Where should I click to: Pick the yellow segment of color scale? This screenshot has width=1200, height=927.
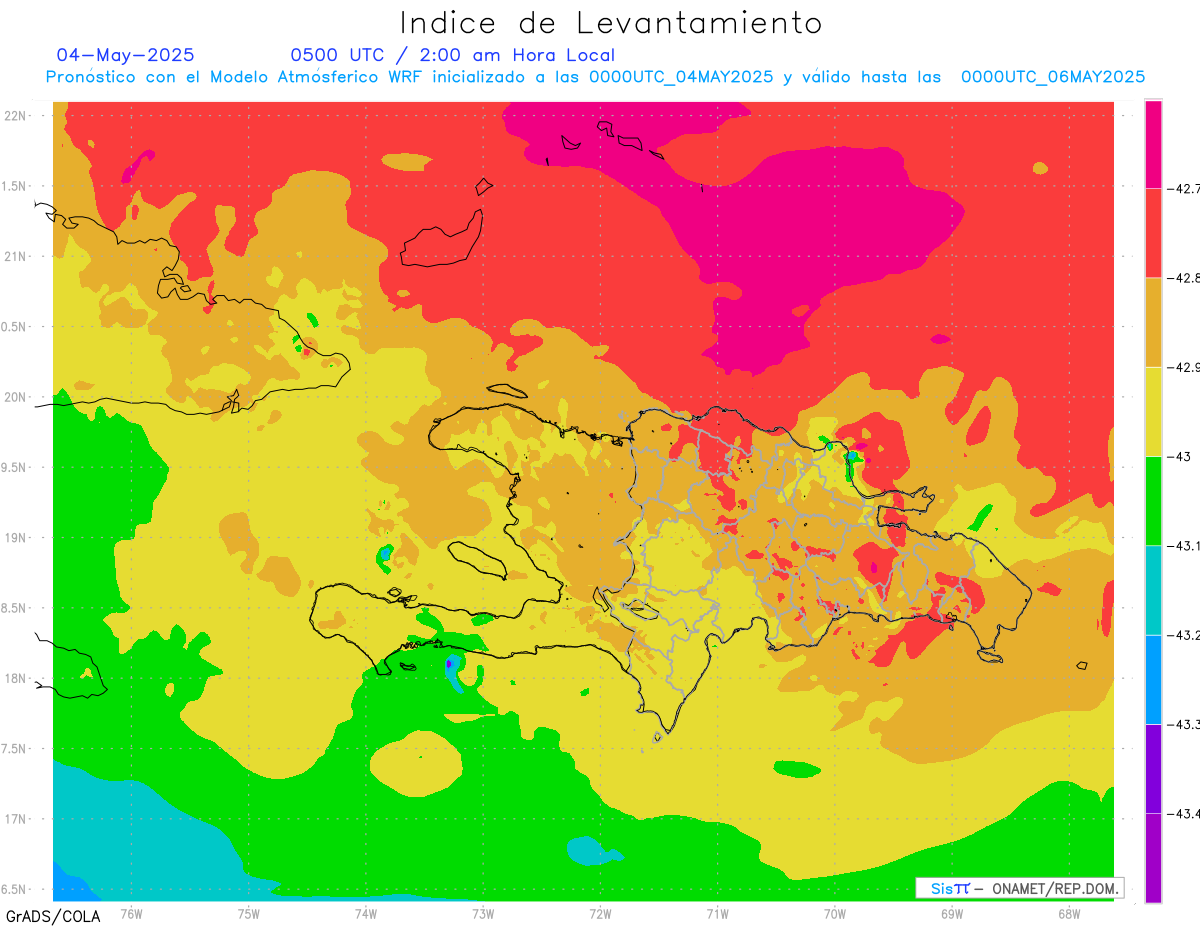(1153, 412)
